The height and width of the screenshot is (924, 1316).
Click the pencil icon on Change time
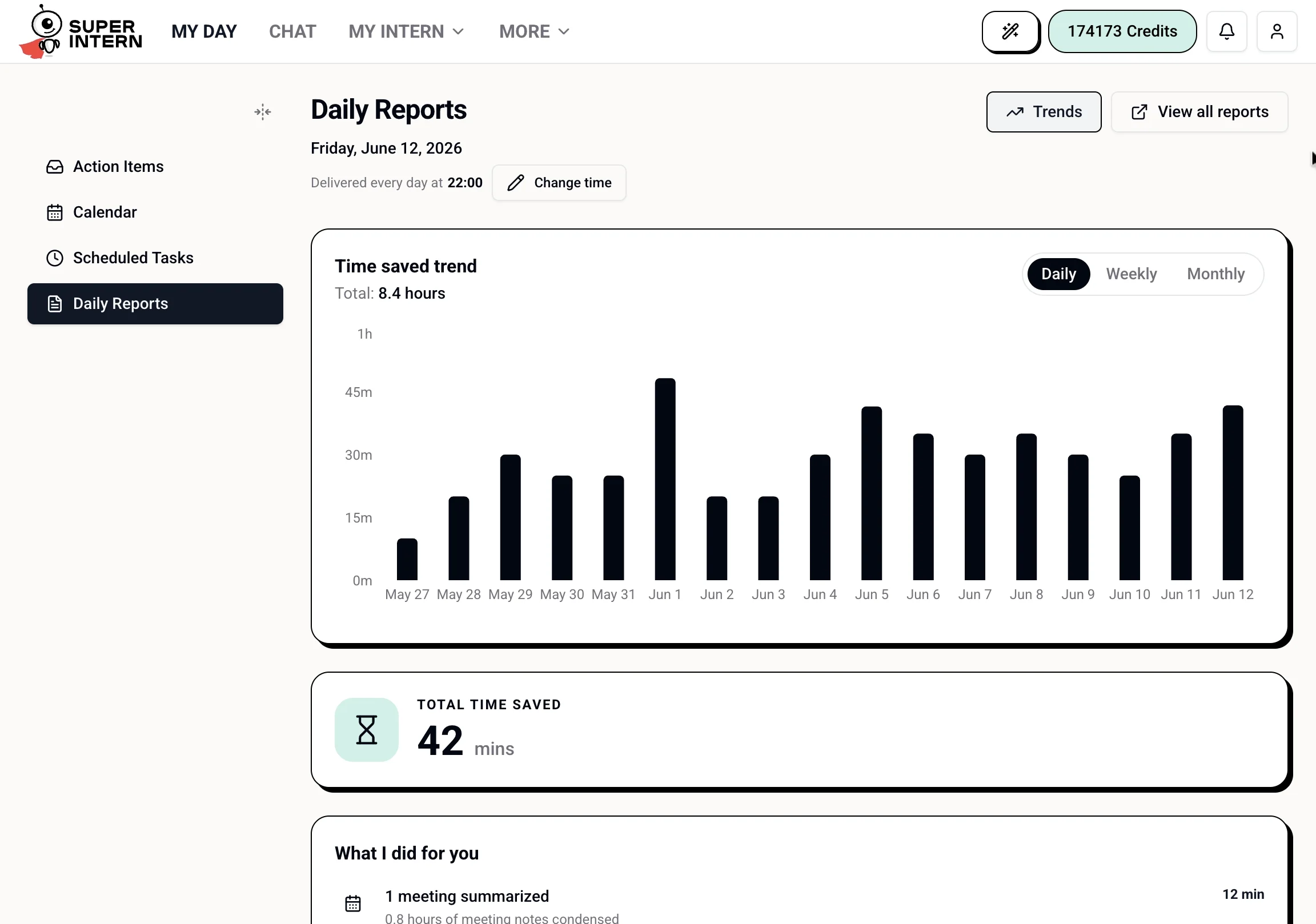pos(515,183)
